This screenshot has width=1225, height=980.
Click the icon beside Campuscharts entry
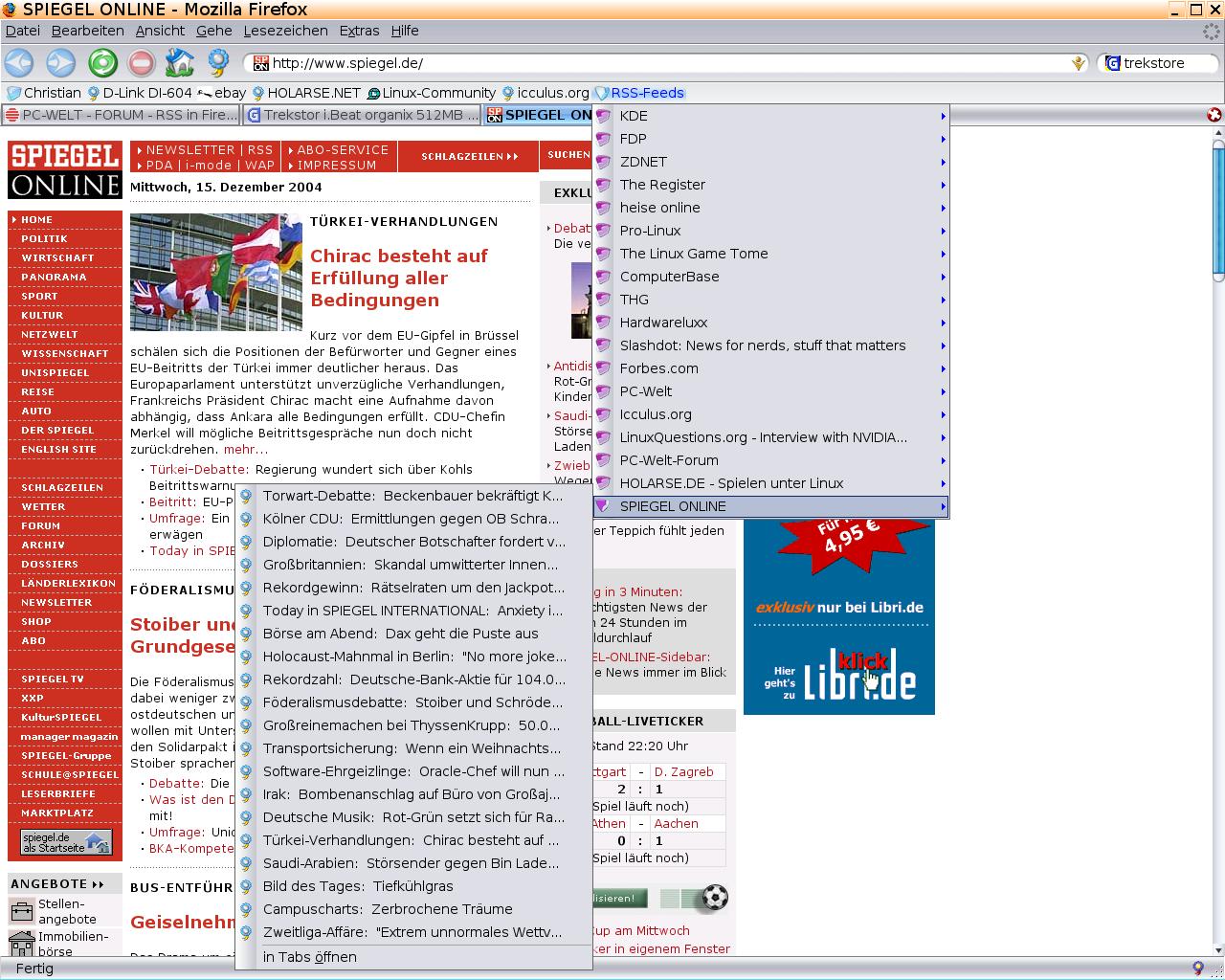(246, 909)
